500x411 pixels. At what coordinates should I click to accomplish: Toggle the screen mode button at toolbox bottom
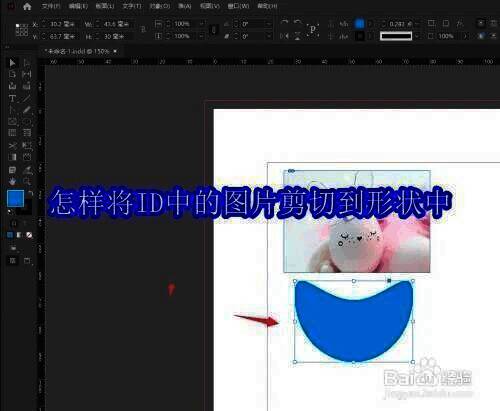(x=27, y=261)
